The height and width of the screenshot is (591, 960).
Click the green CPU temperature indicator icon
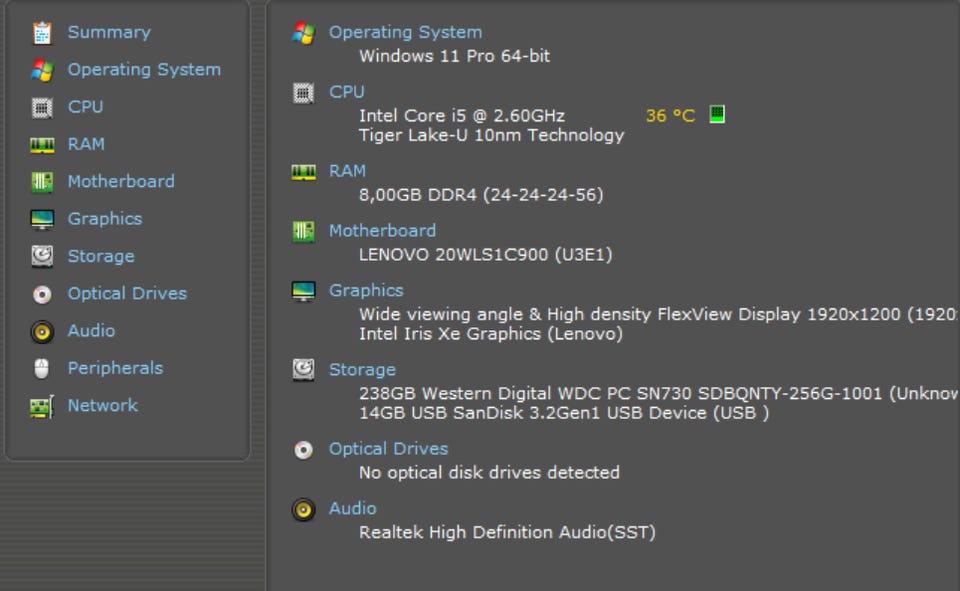coord(716,114)
